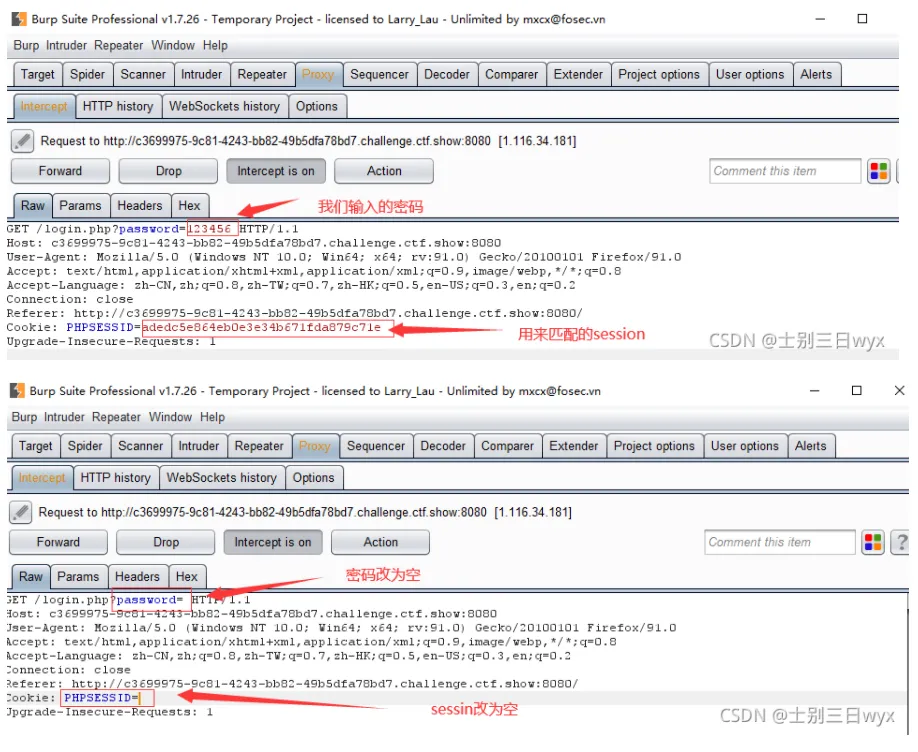Select Params view tab in upper window

tap(80, 206)
